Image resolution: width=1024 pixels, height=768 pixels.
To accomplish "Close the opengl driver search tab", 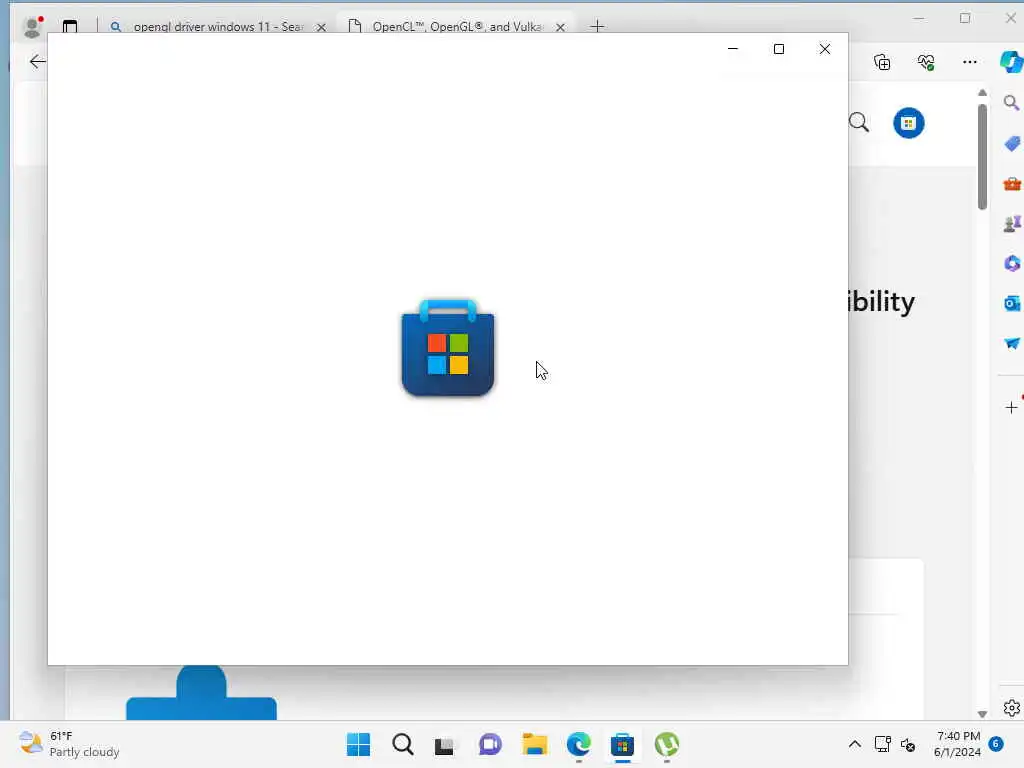I will (321, 27).
